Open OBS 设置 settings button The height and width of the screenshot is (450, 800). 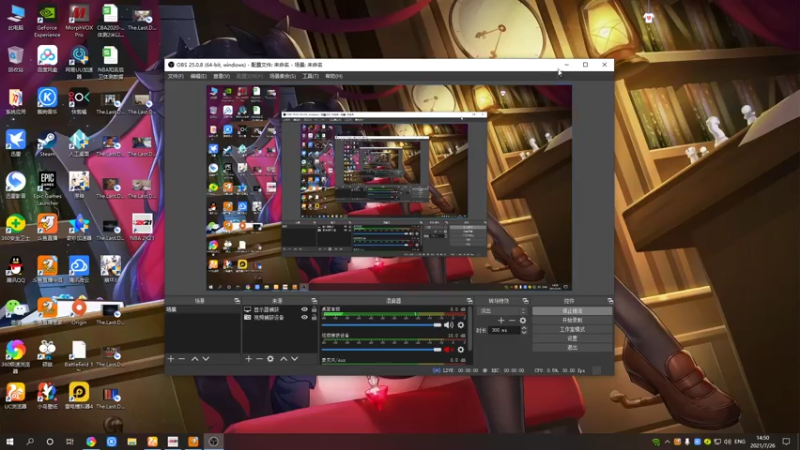[x=572, y=339]
